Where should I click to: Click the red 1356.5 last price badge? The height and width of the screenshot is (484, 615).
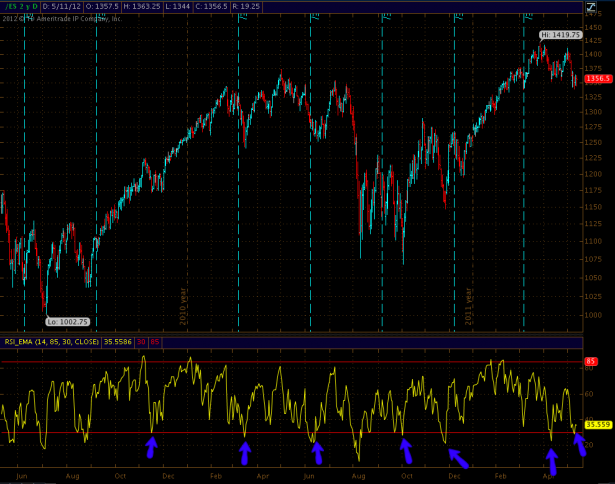pos(598,79)
